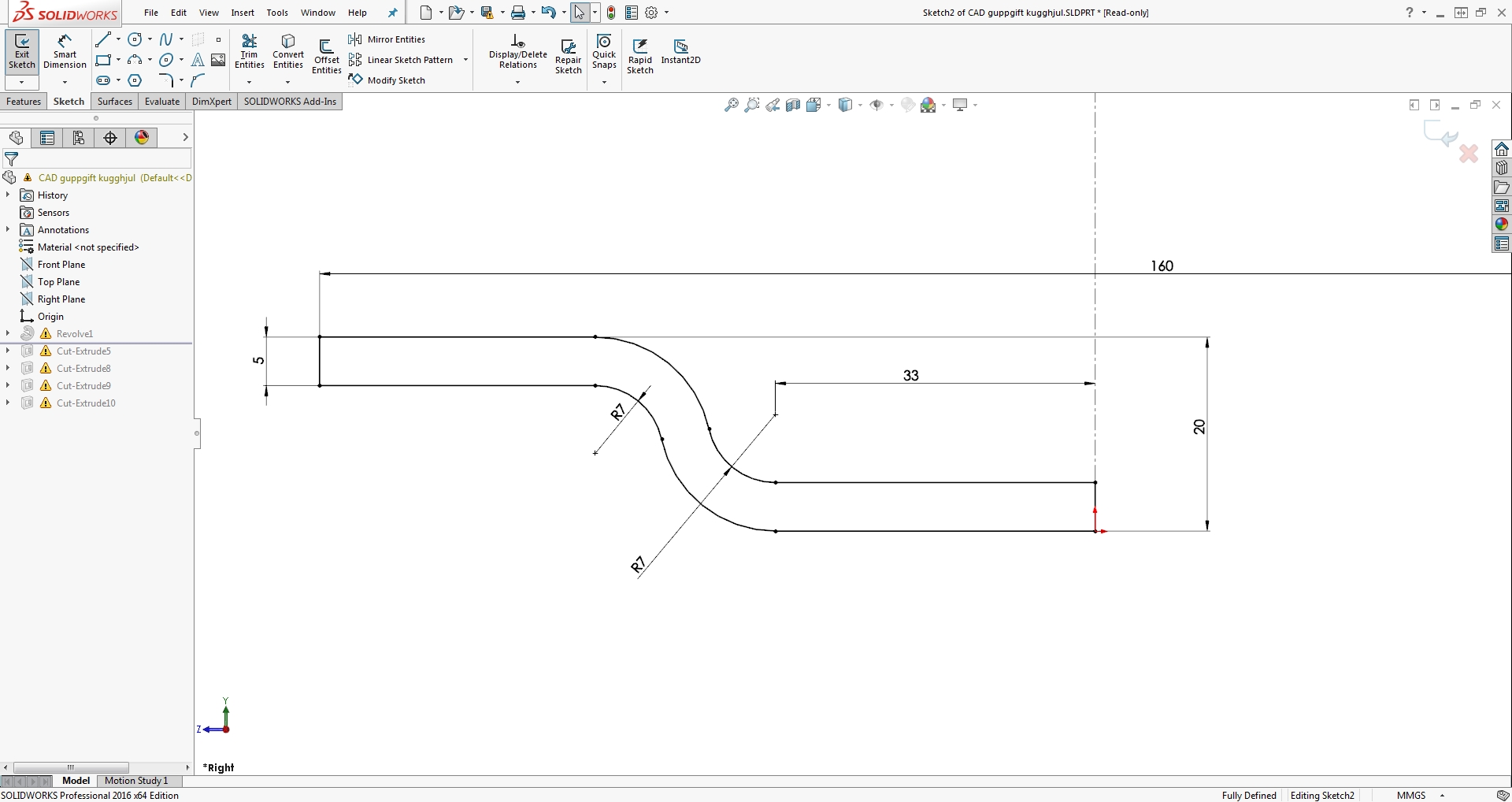Activate the Smart Dimension tool
Image resolution: width=1512 pixels, height=802 pixels.
[x=65, y=51]
